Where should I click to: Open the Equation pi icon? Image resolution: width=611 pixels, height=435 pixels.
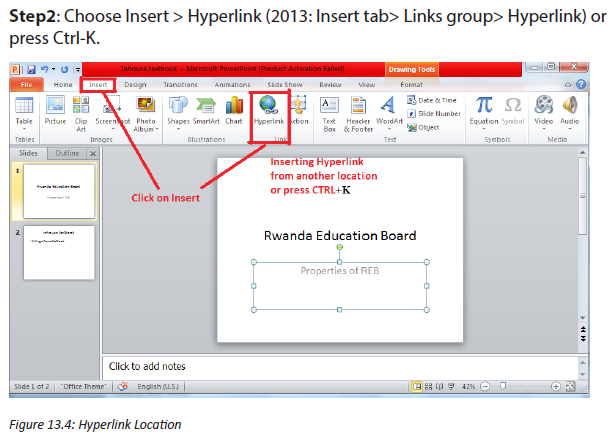(484, 105)
